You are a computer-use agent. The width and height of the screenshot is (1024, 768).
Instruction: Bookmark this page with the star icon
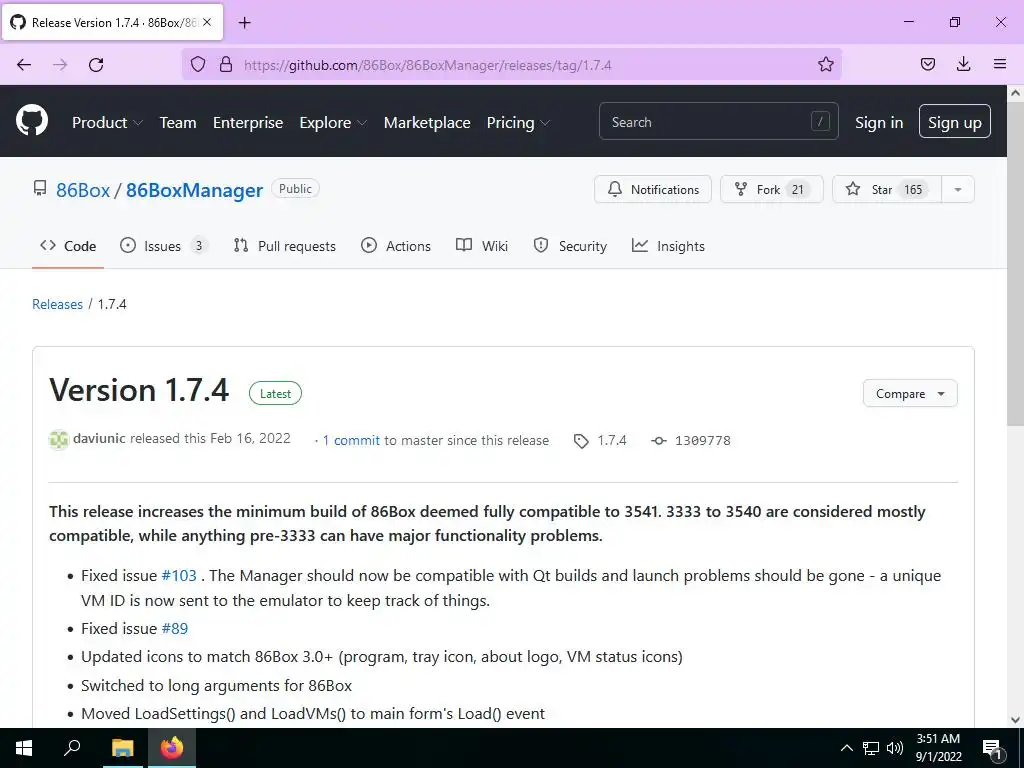click(x=825, y=64)
